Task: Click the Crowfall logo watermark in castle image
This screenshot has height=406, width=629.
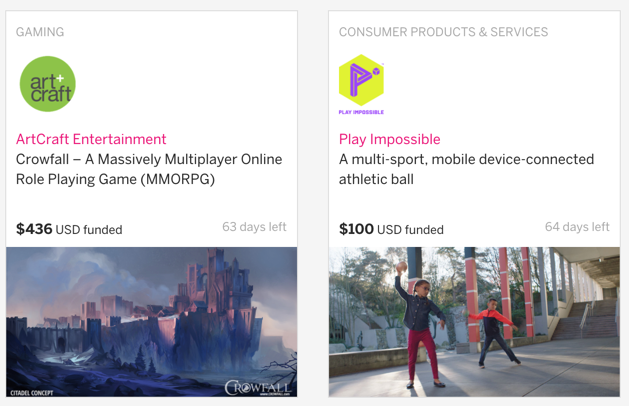Action: pyautogui.click(x=258, y=388)
